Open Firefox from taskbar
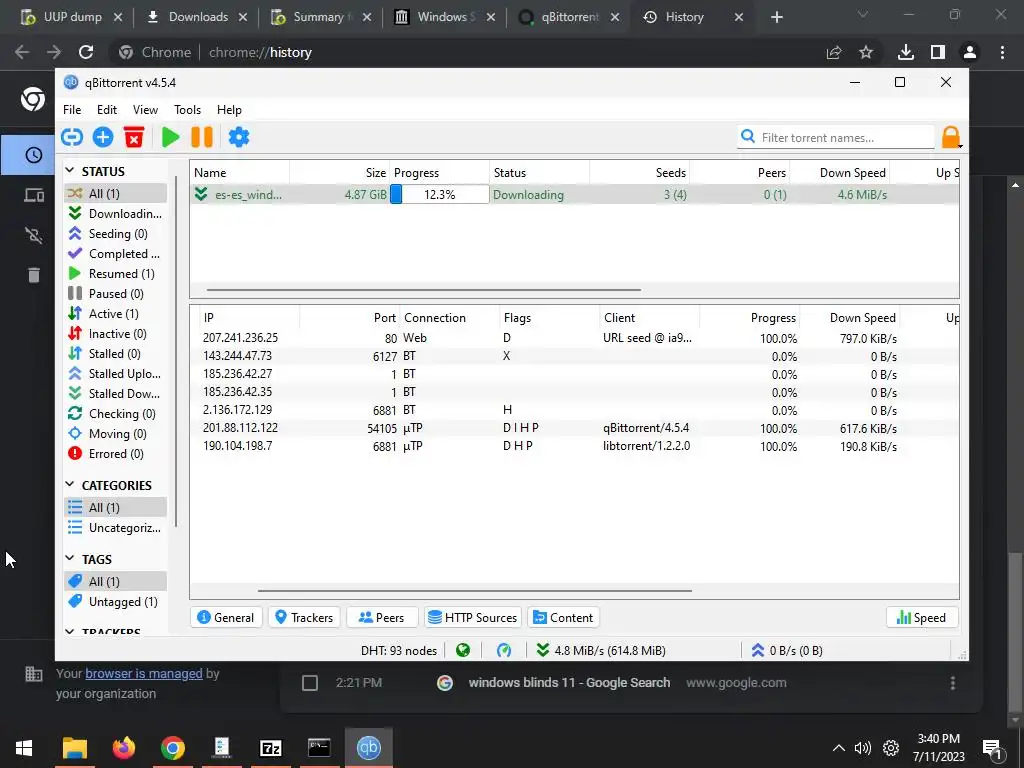 123,748
